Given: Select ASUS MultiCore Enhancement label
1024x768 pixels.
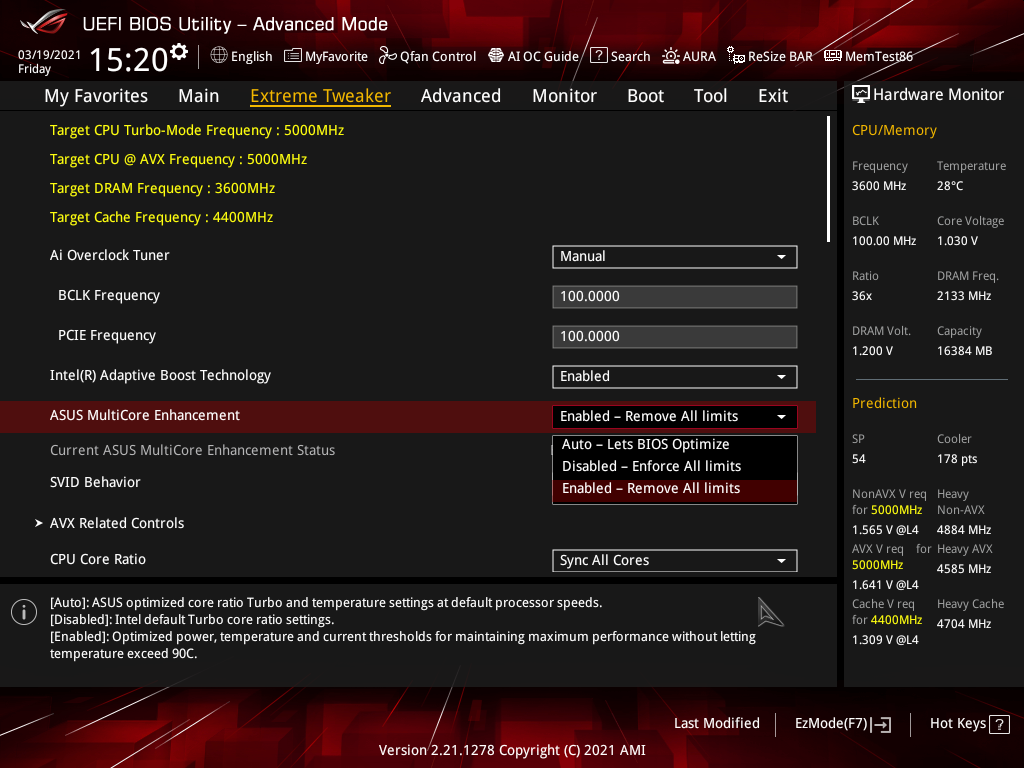Looking at the screenshot, I should pyautogui.click(x=145, y=415).
